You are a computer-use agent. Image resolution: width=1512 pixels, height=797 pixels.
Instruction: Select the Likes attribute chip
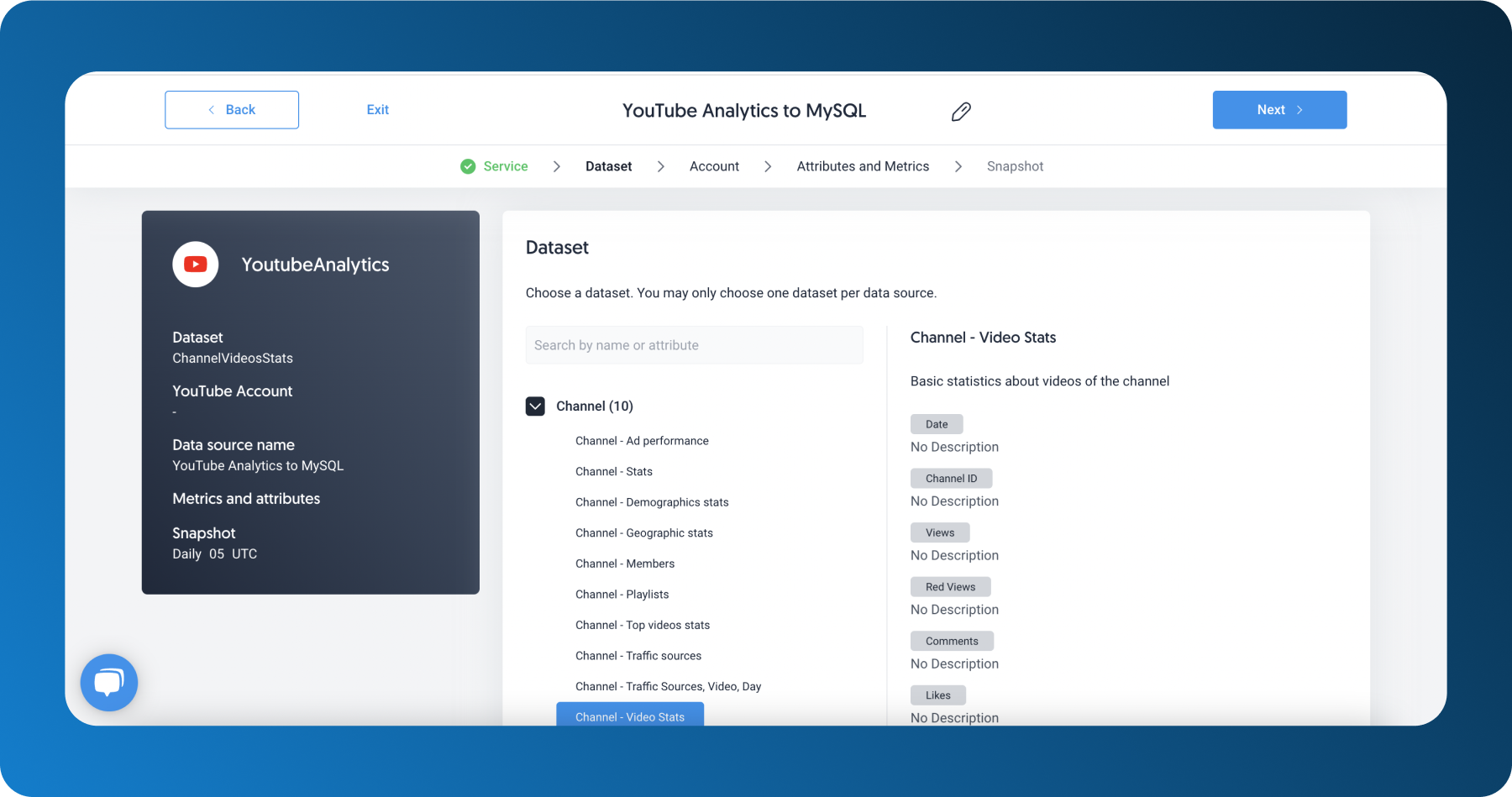(937, 695)
